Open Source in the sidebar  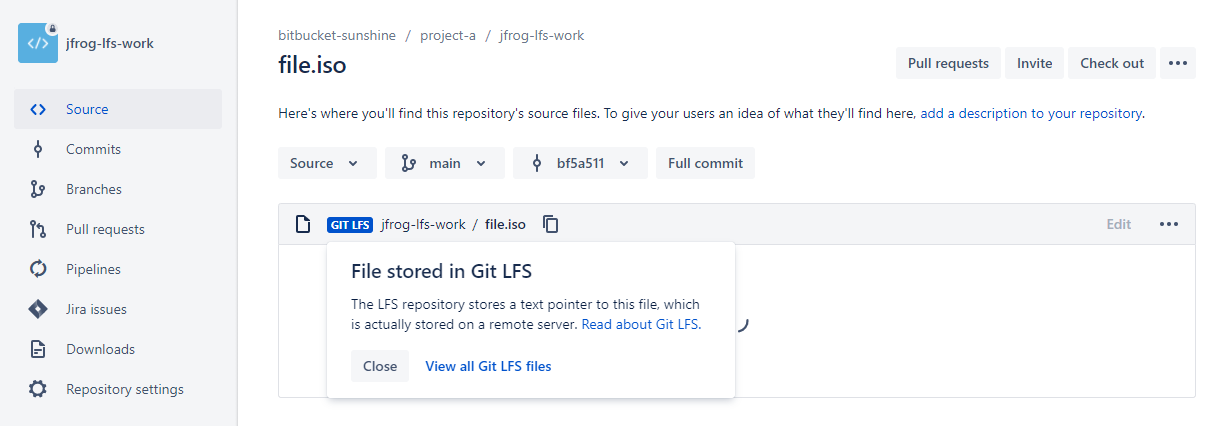118,109
